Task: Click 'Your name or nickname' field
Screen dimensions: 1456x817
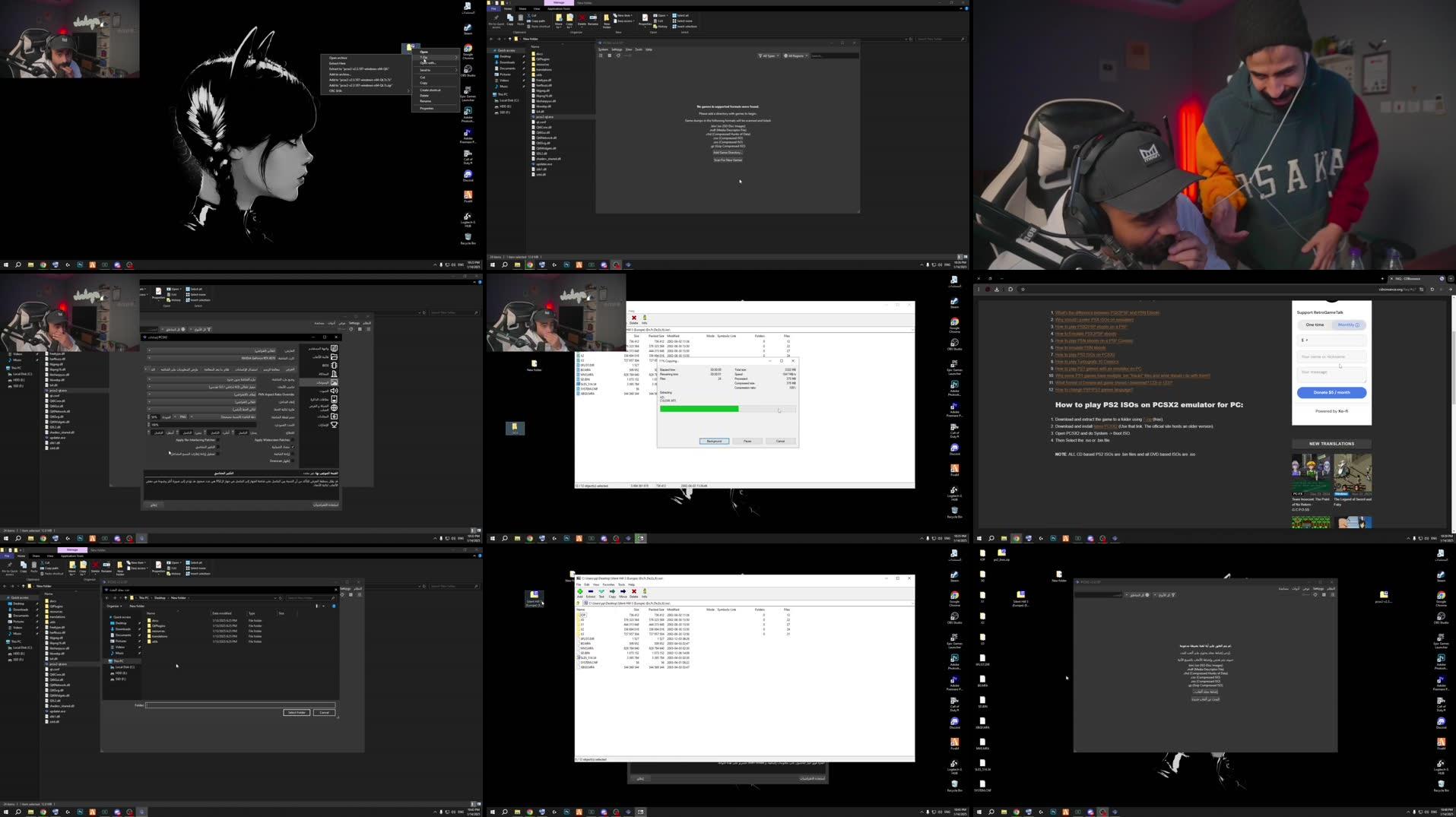Action: tap(1331, 356)
